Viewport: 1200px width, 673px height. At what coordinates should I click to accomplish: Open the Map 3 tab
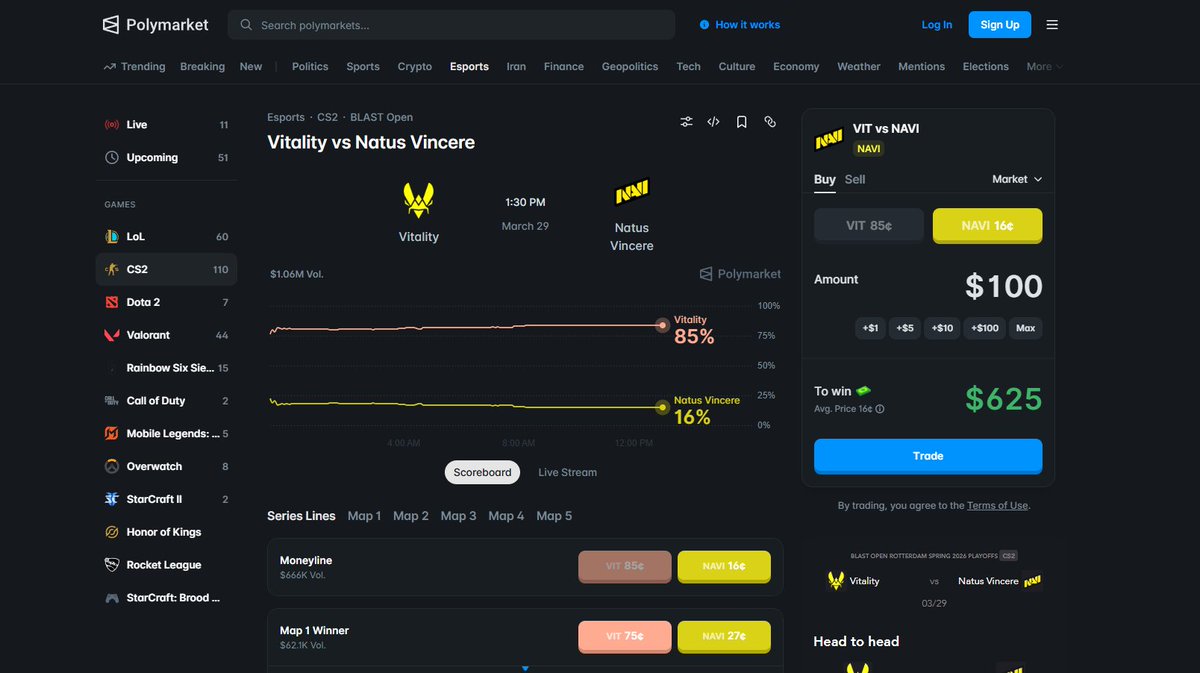pyautogui.click(x=459, y=516)
